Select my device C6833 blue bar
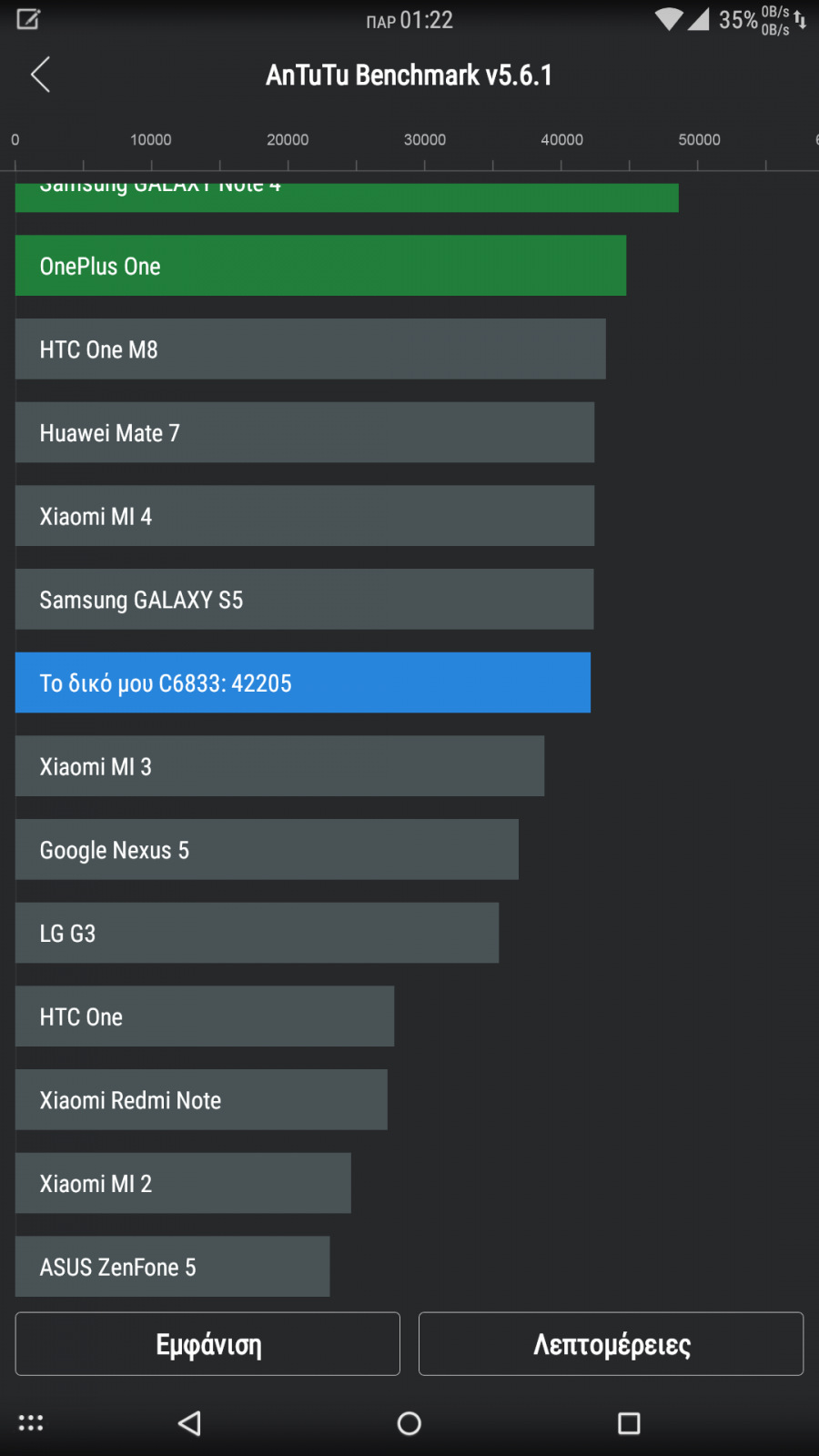 [x=303, y=682]
